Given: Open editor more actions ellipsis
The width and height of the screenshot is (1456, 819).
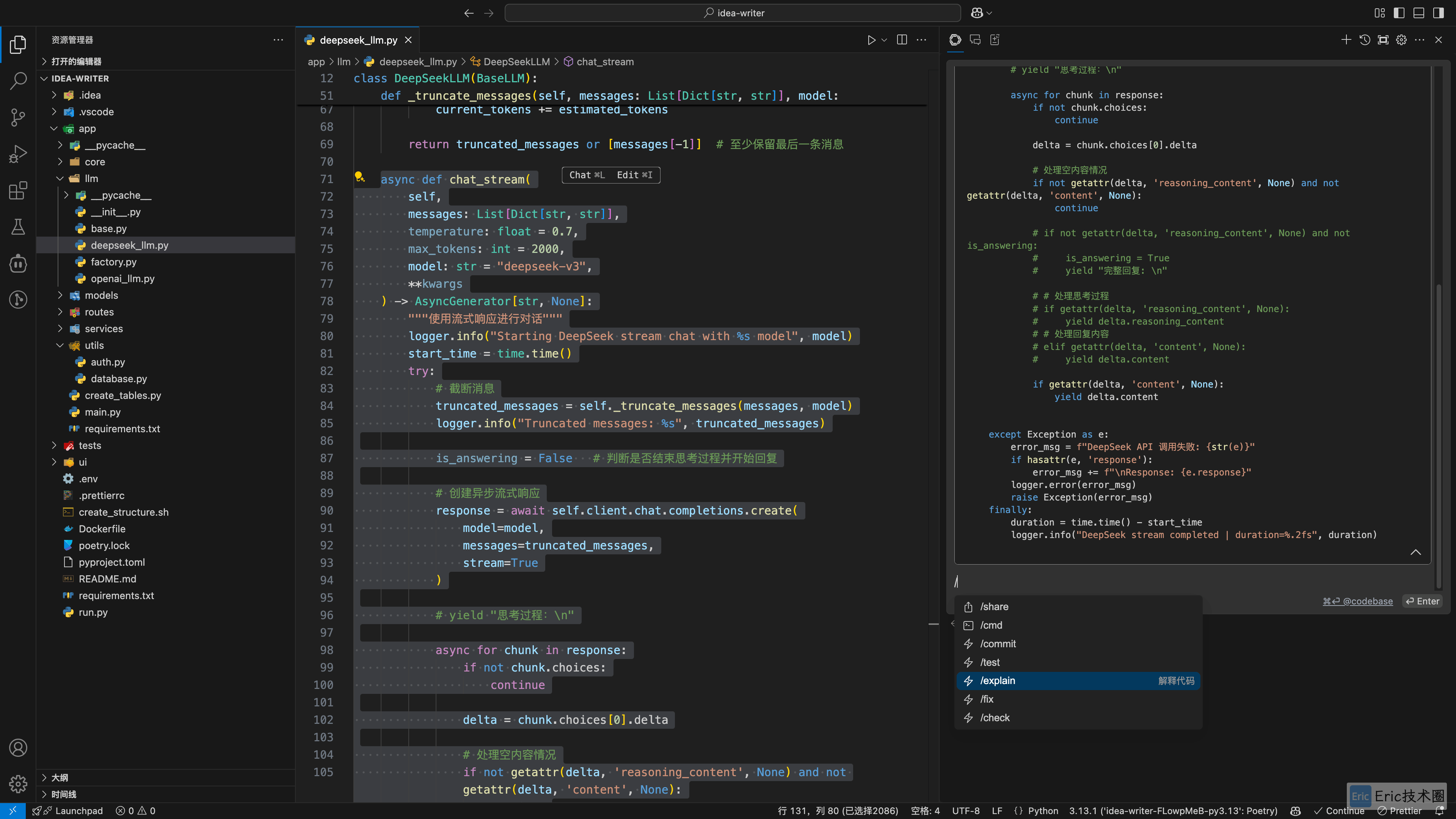Looking at the screenshot, I should point(921,39).
